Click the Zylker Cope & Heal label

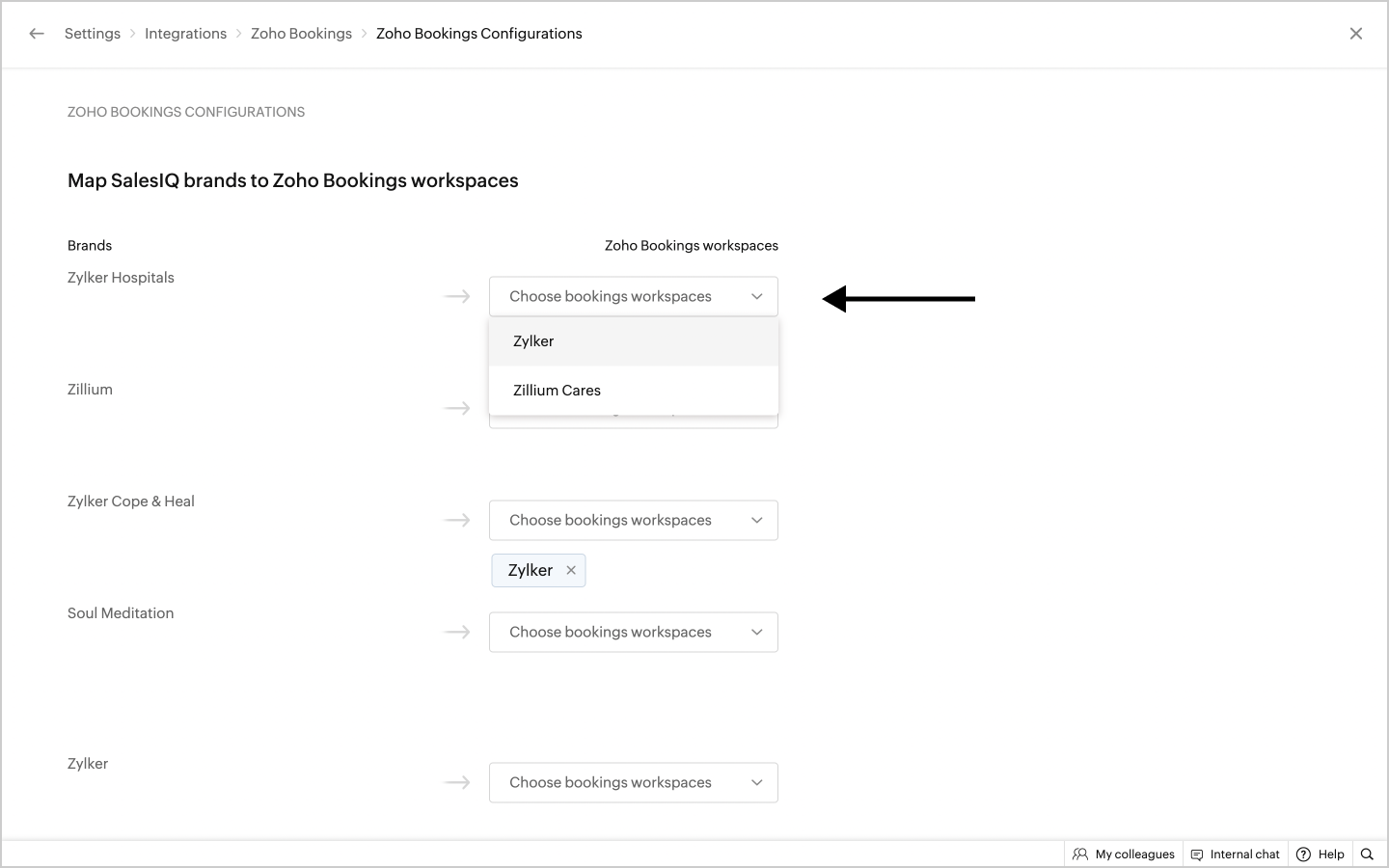[131, 502]
